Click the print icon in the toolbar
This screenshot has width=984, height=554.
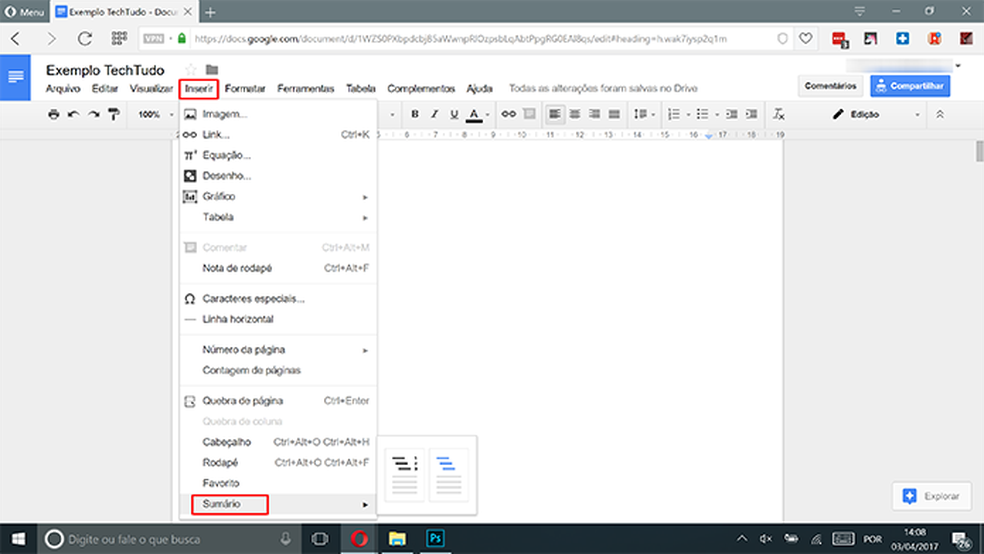(54, 114)
